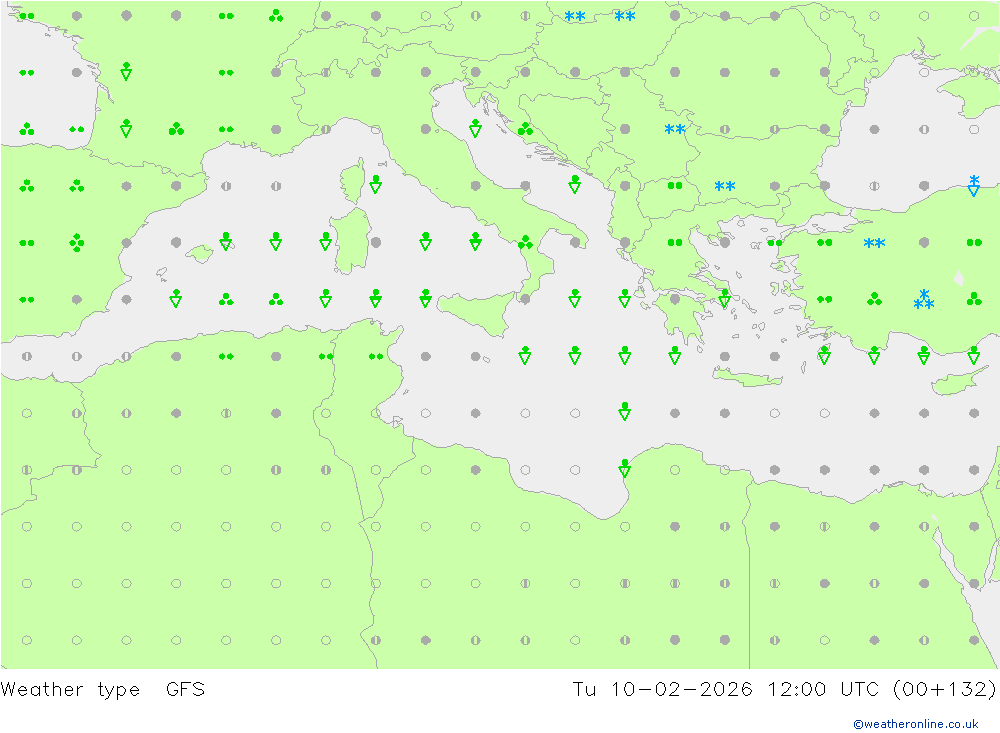Screen dimensions: 1000x733
Task: Click the three-dot rain symbol on the Croatian coast
Action: [x=525, y=128]
